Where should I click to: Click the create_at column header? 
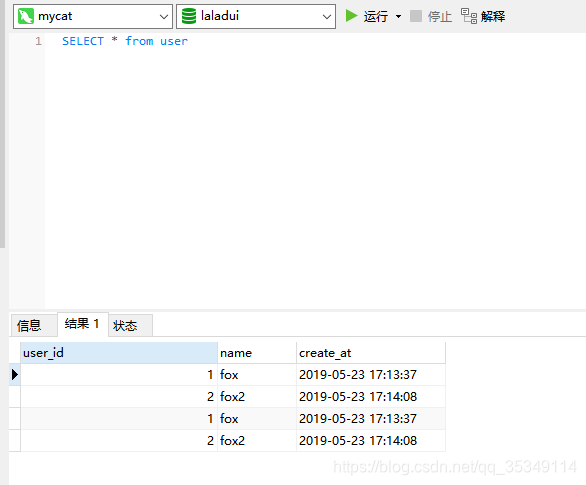371,353
